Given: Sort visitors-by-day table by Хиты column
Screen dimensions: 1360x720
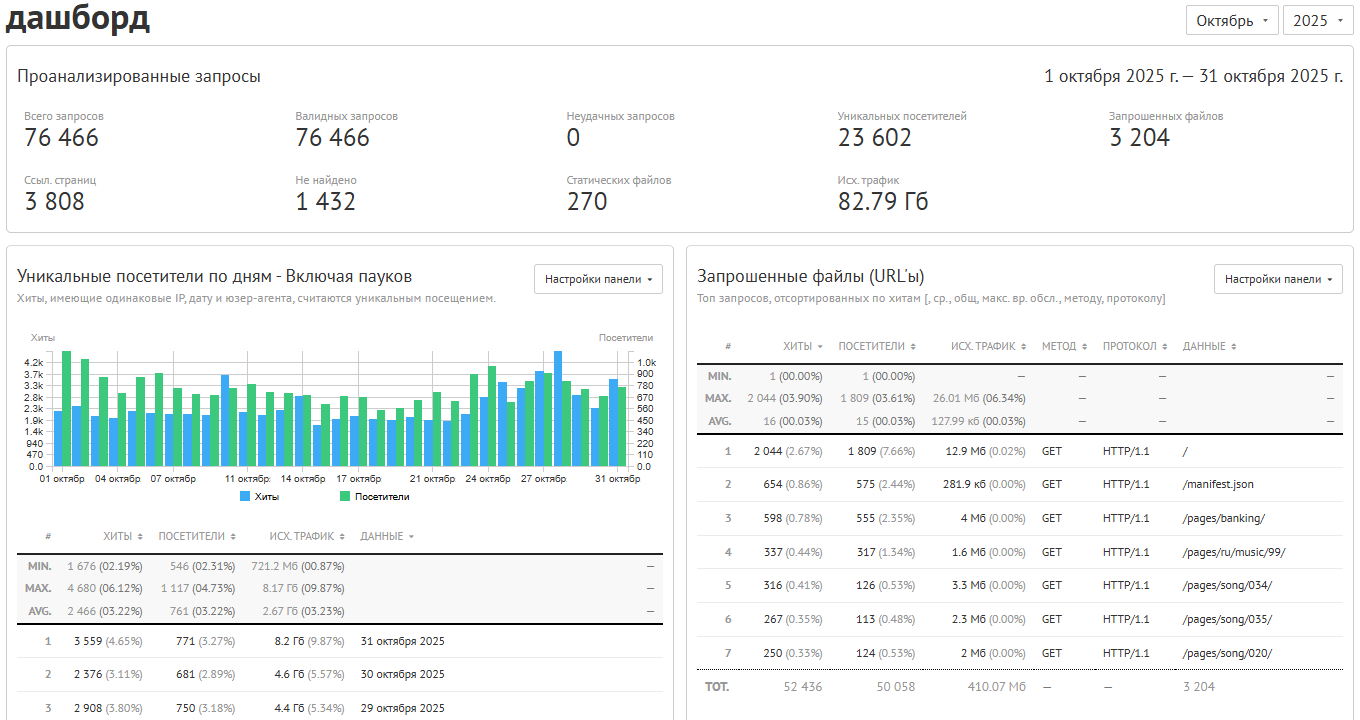Looking at the screenshot, I should coord(122,537).
